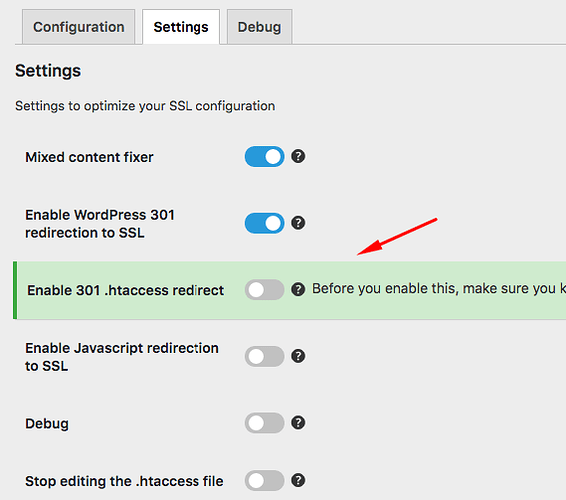The image size is (566, 500).
Task: Click the 'Before you enable this' warning text
Action: coord(439,289)
